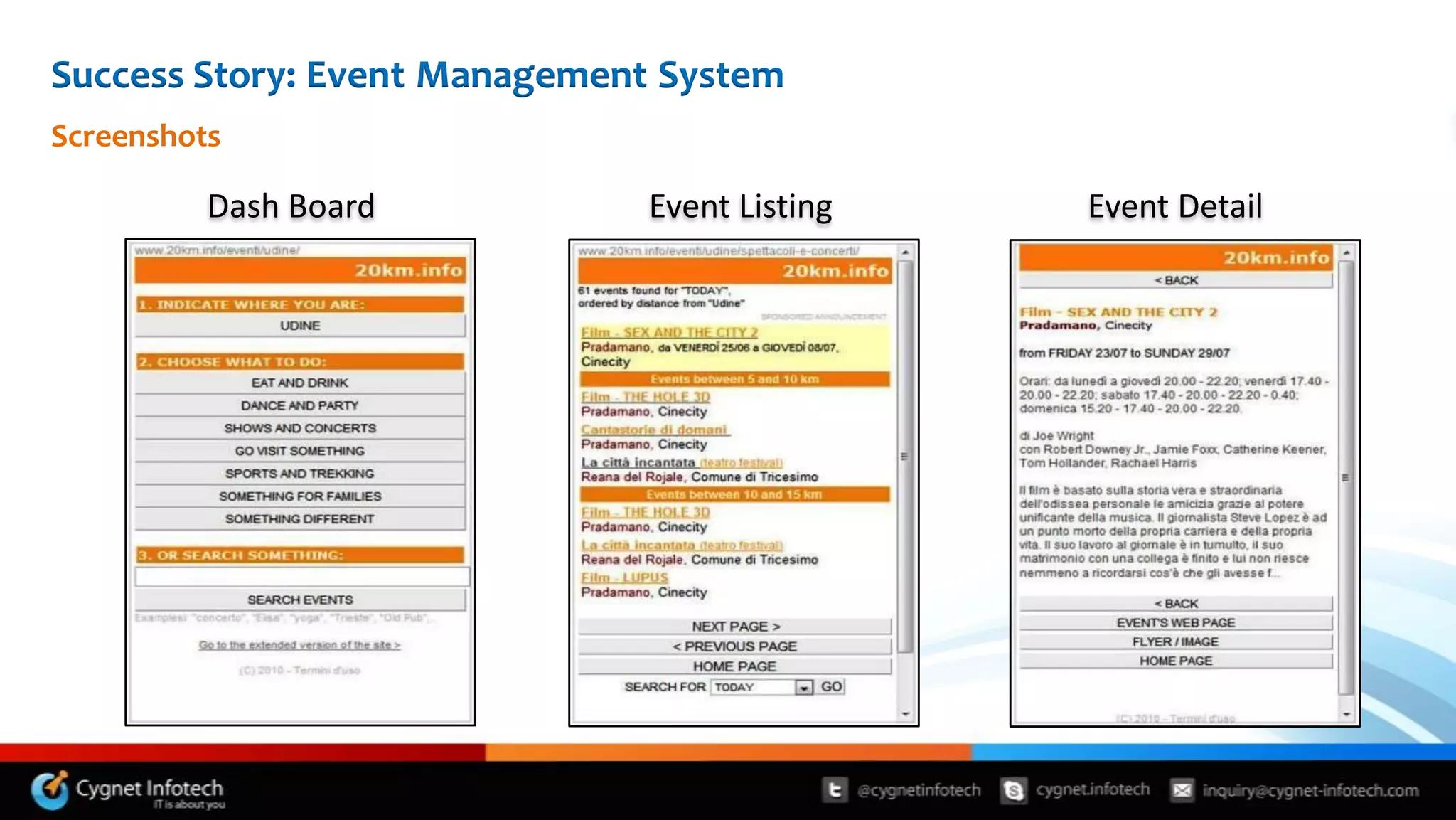Click 'Events between 5 and 10 km' heading
Image resolution: width=1456 pixels, height=820 pixels.
point(734,379)
